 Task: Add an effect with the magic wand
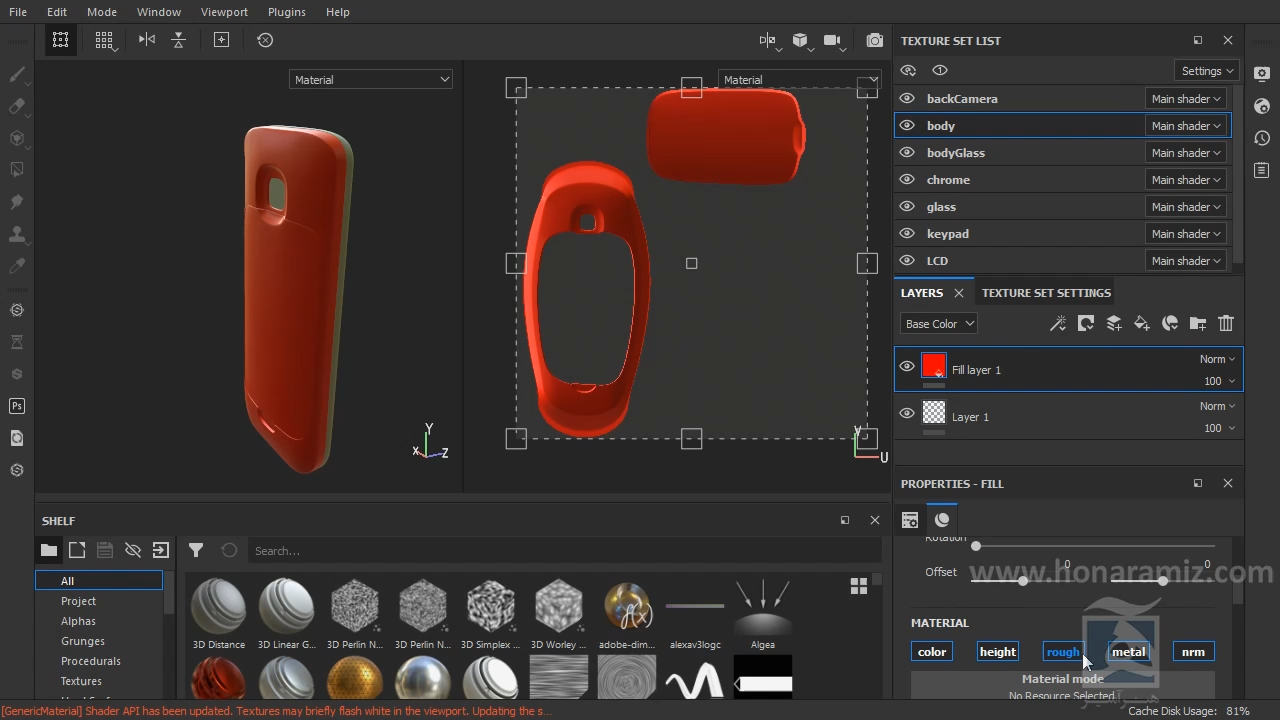1058,323
